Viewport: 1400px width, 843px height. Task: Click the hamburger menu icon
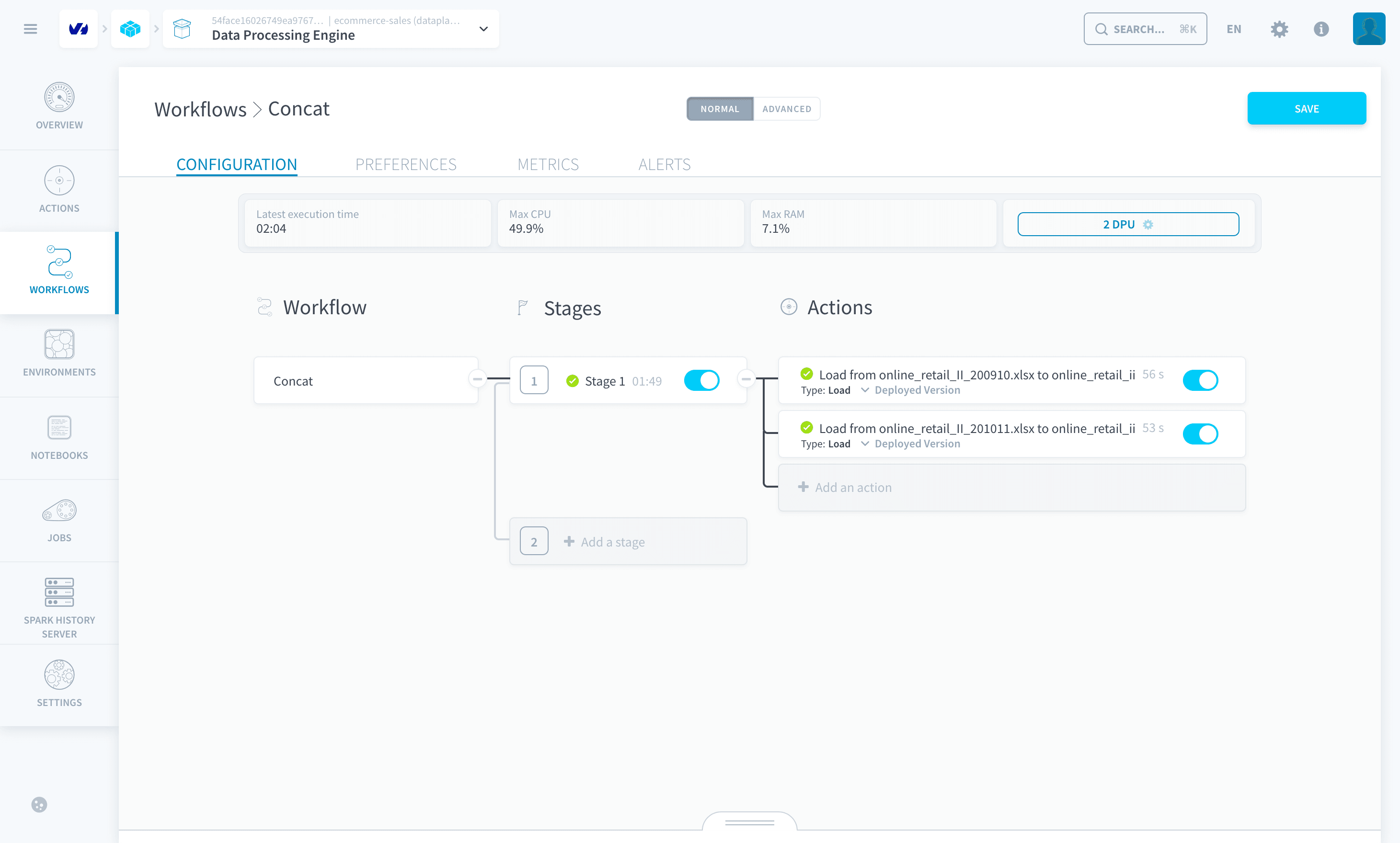pyautogui.click(x=31, y=29)
